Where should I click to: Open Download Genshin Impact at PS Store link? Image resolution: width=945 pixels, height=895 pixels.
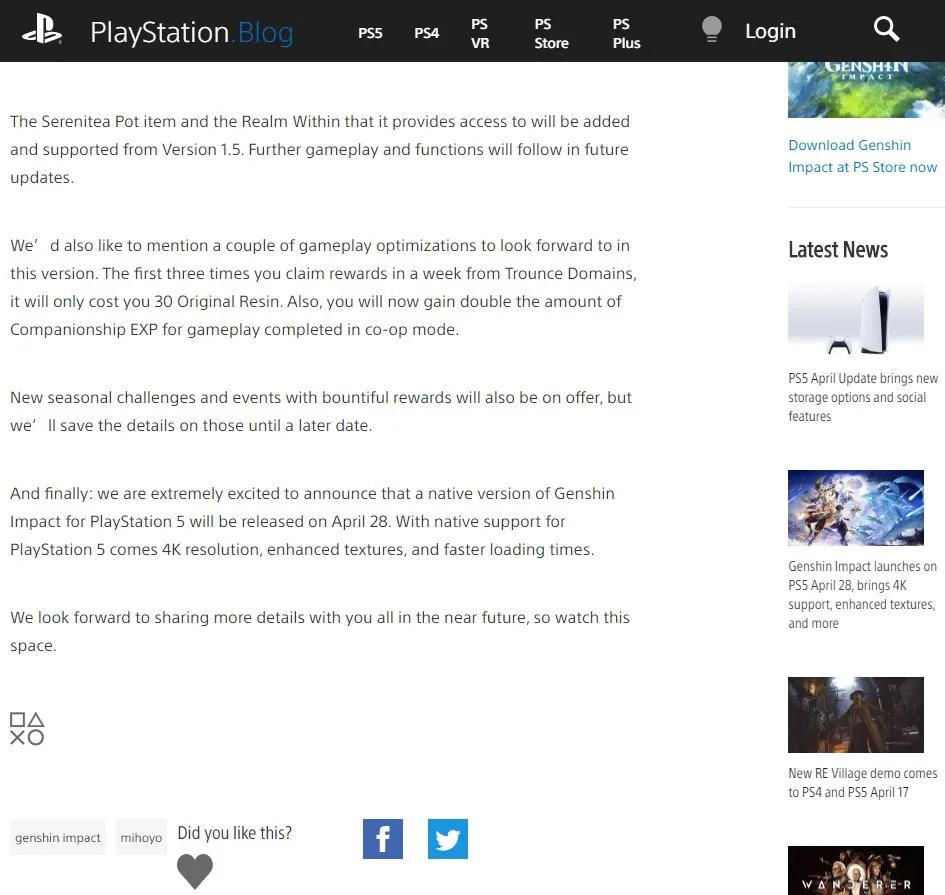(862, 156)
